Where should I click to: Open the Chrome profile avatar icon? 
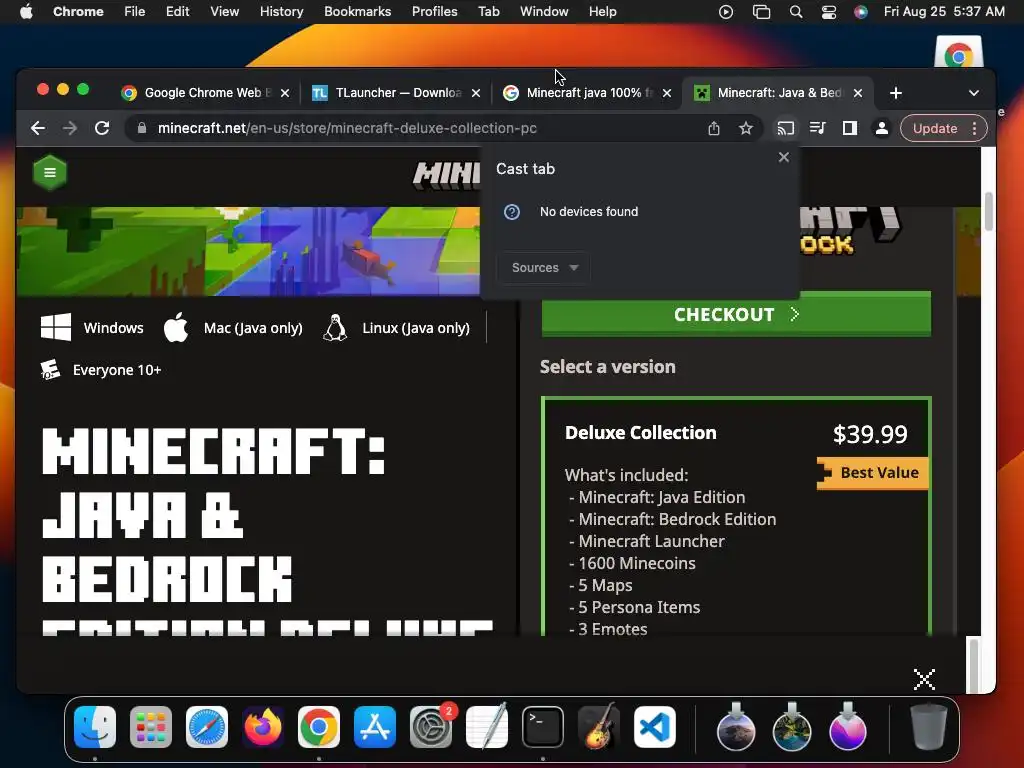coord(882,128)
